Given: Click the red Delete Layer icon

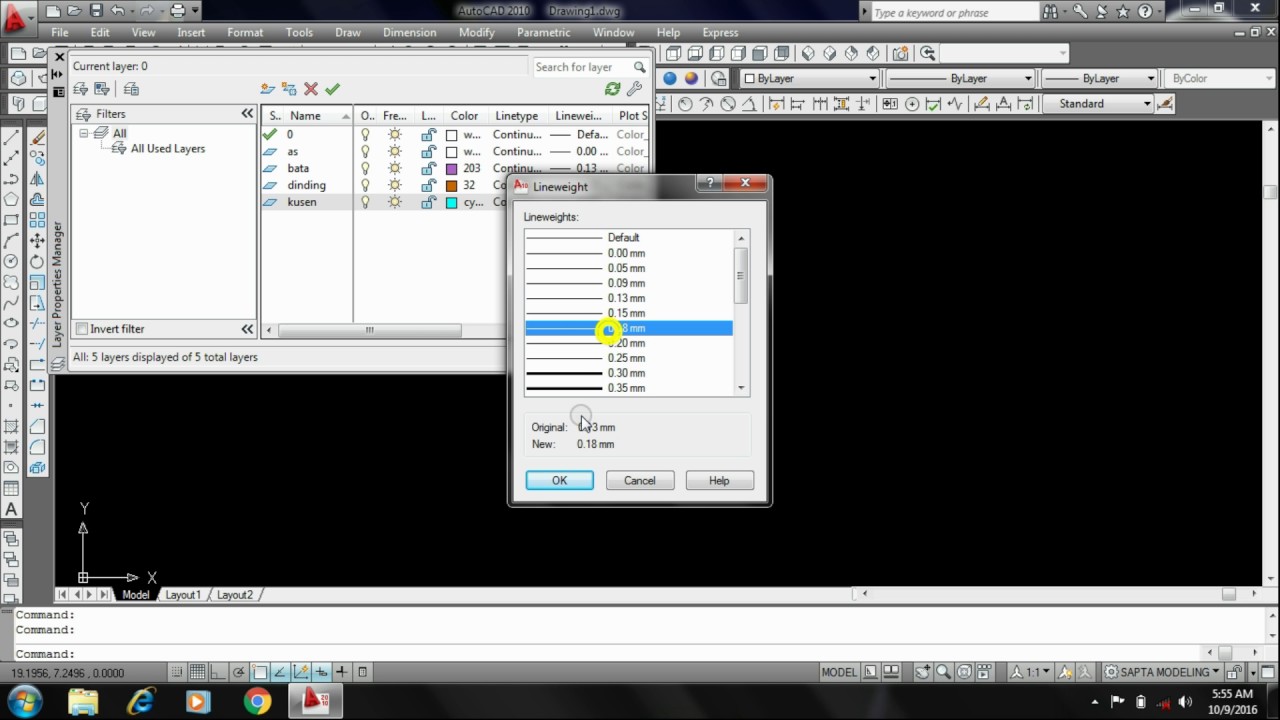Looking at the screenshot, I should coord(311,89).
